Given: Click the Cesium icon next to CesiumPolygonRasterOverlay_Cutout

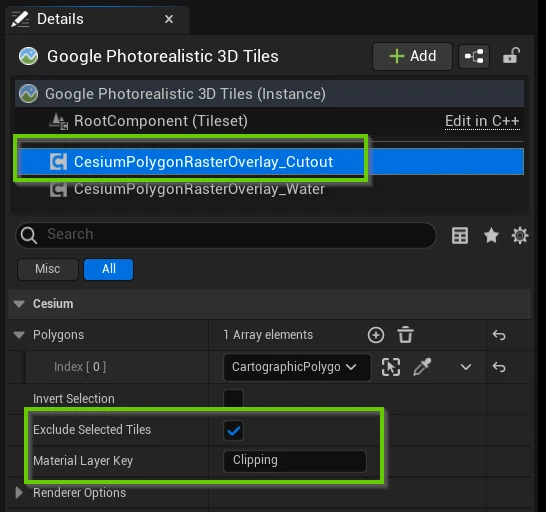Looking at the screenshot, I should 58,162.
